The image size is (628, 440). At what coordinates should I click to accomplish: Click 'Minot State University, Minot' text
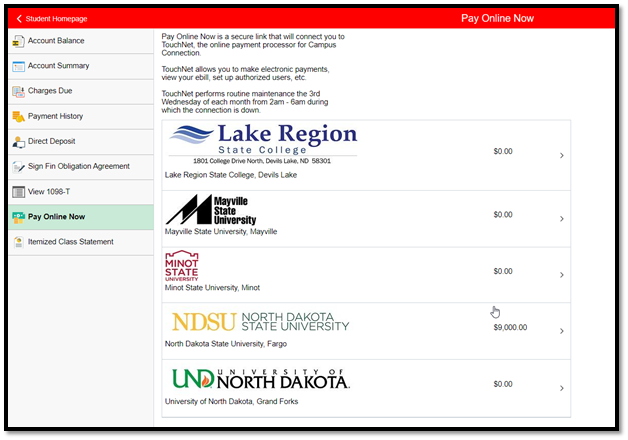(212, 287)
